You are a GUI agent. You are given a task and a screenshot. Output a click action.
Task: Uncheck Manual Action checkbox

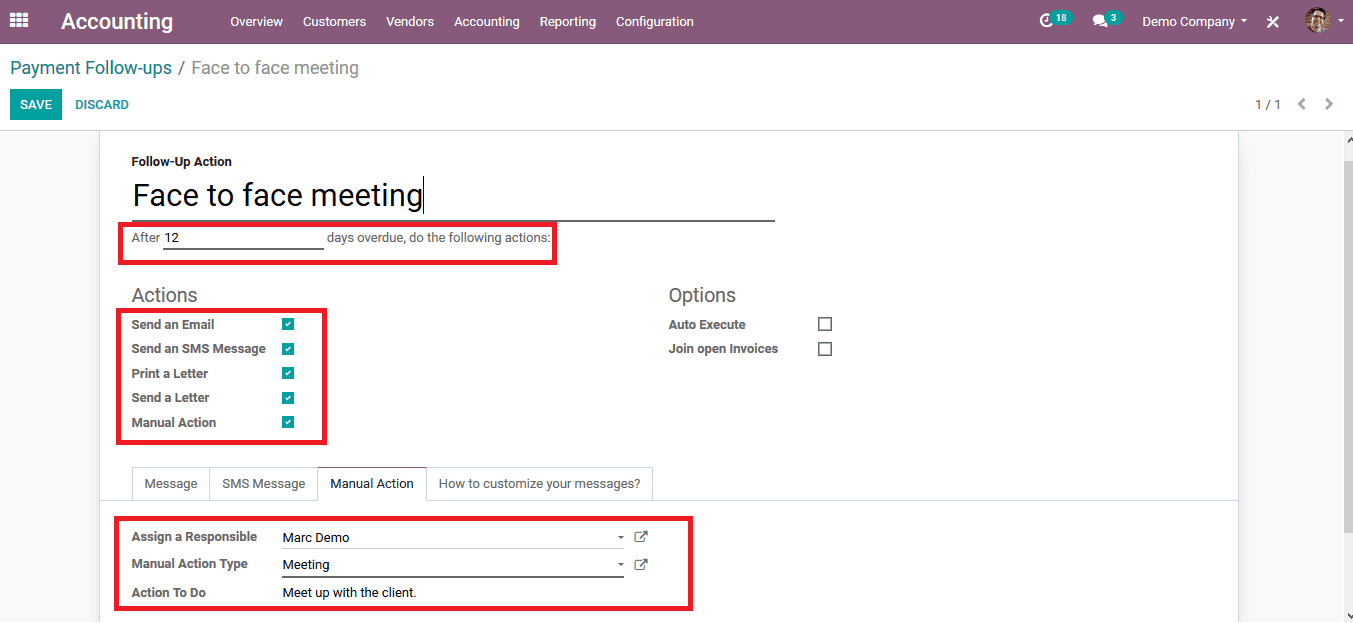(288, 422)
